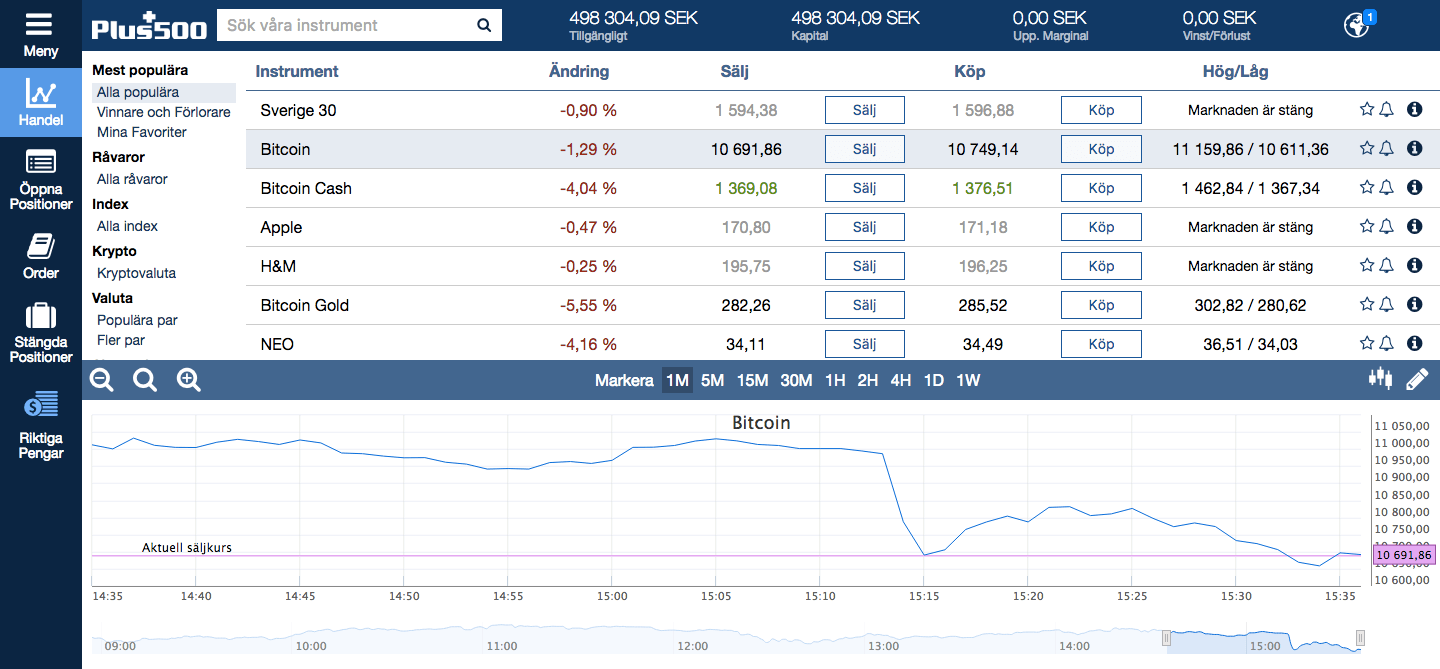1440x669 pixels.
Task: Sell Sverige 30 with Sälj button
Action: [865, 110]
